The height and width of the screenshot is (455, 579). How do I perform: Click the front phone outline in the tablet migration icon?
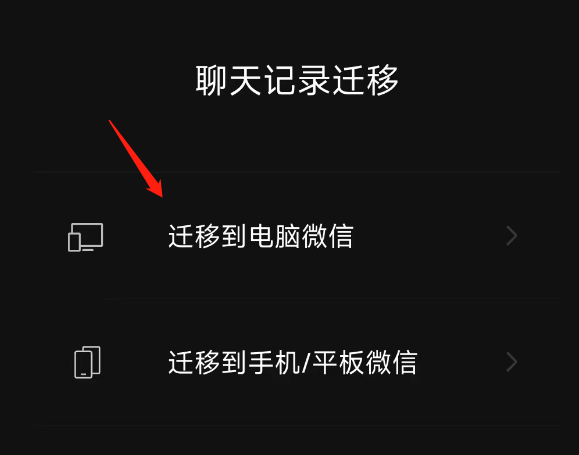tap(83, 365)
